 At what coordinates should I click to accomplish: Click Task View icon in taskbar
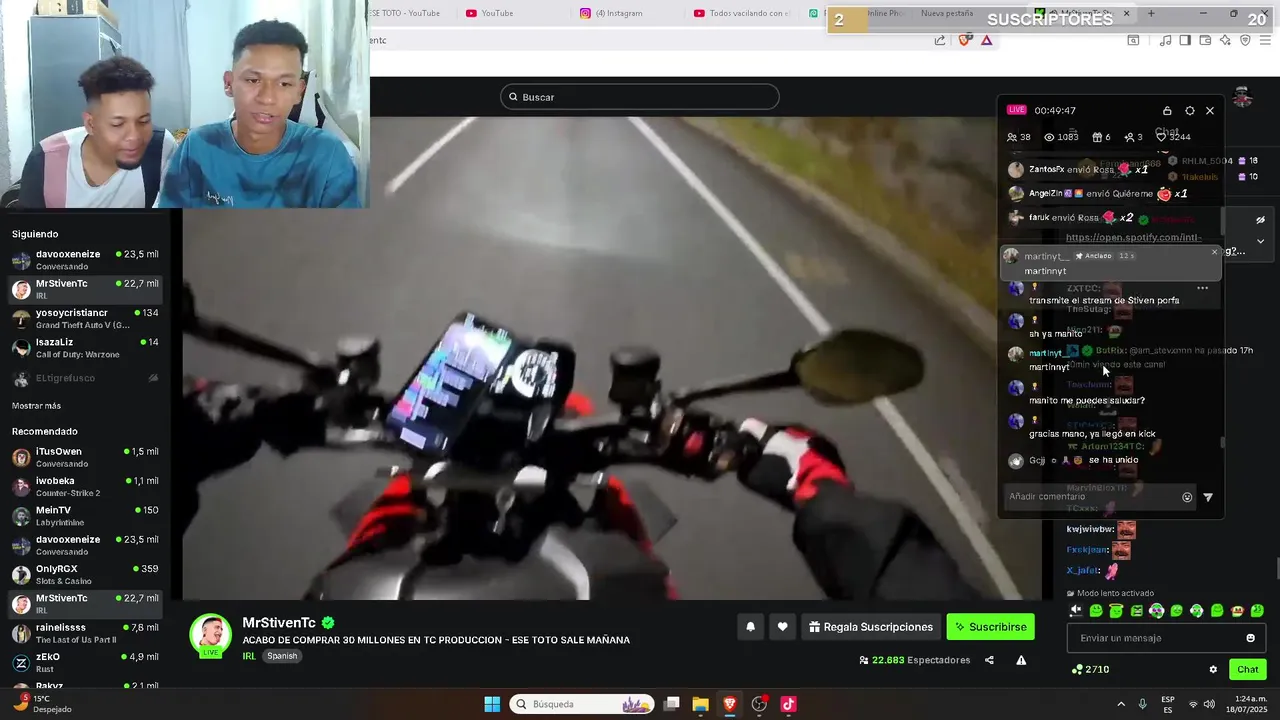point(672,704)
